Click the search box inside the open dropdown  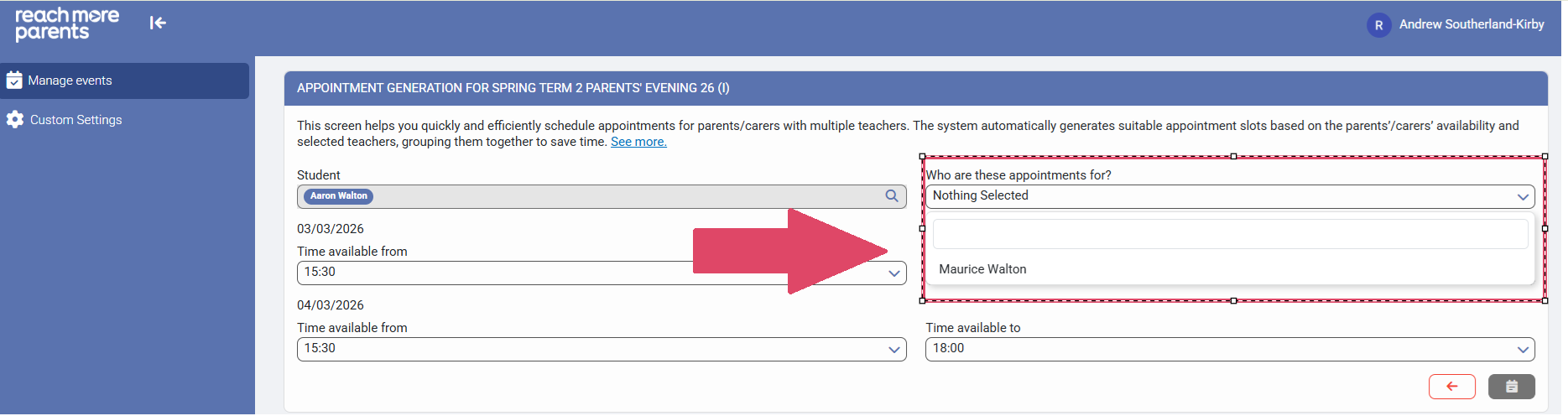tap(1229, 234)
